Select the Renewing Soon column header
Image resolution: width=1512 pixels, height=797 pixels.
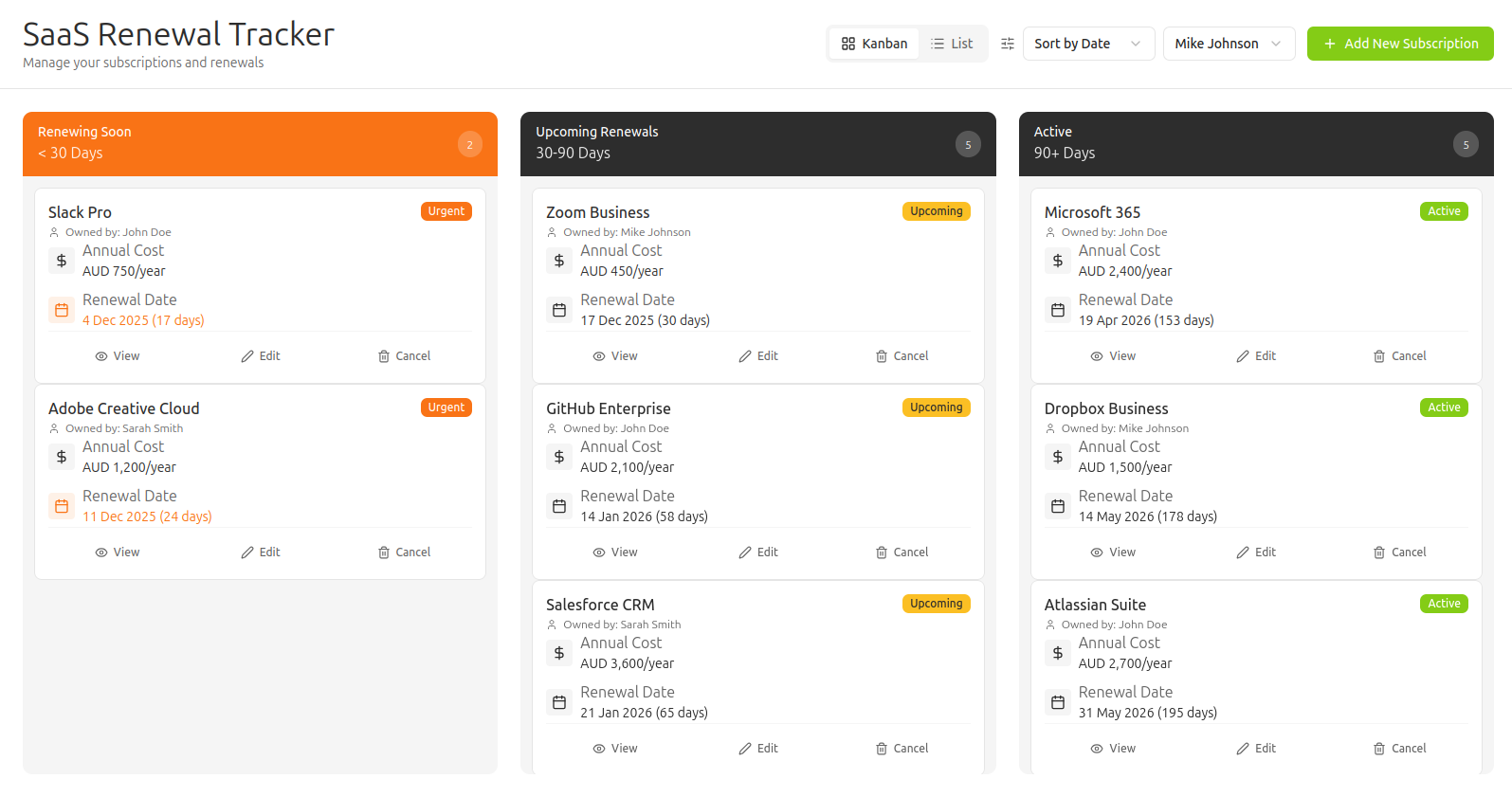260,143
